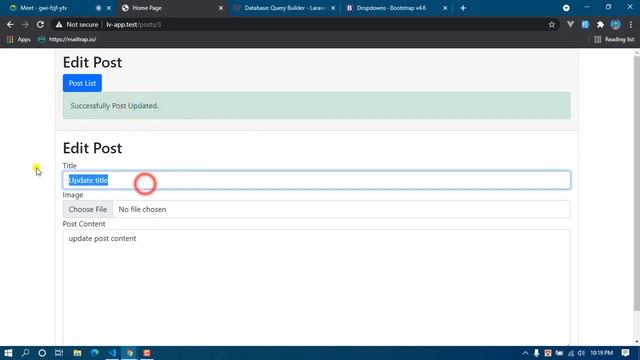Open the Apps bookmarks shortcut
This screenshot has width=640, height=360.
click(x=19, y=39)
